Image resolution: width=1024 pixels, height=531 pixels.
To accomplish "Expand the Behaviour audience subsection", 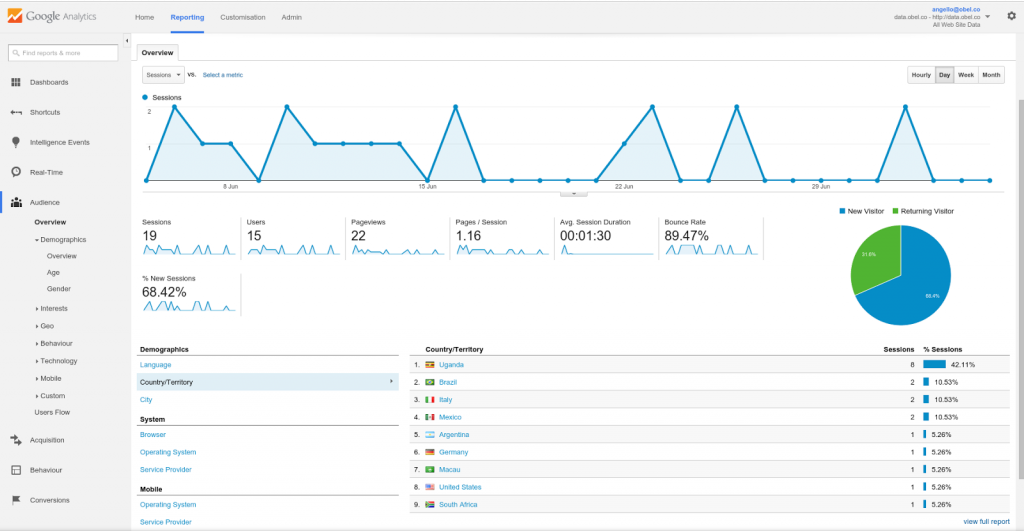I will pyautogui.click(x=37, y=344).
